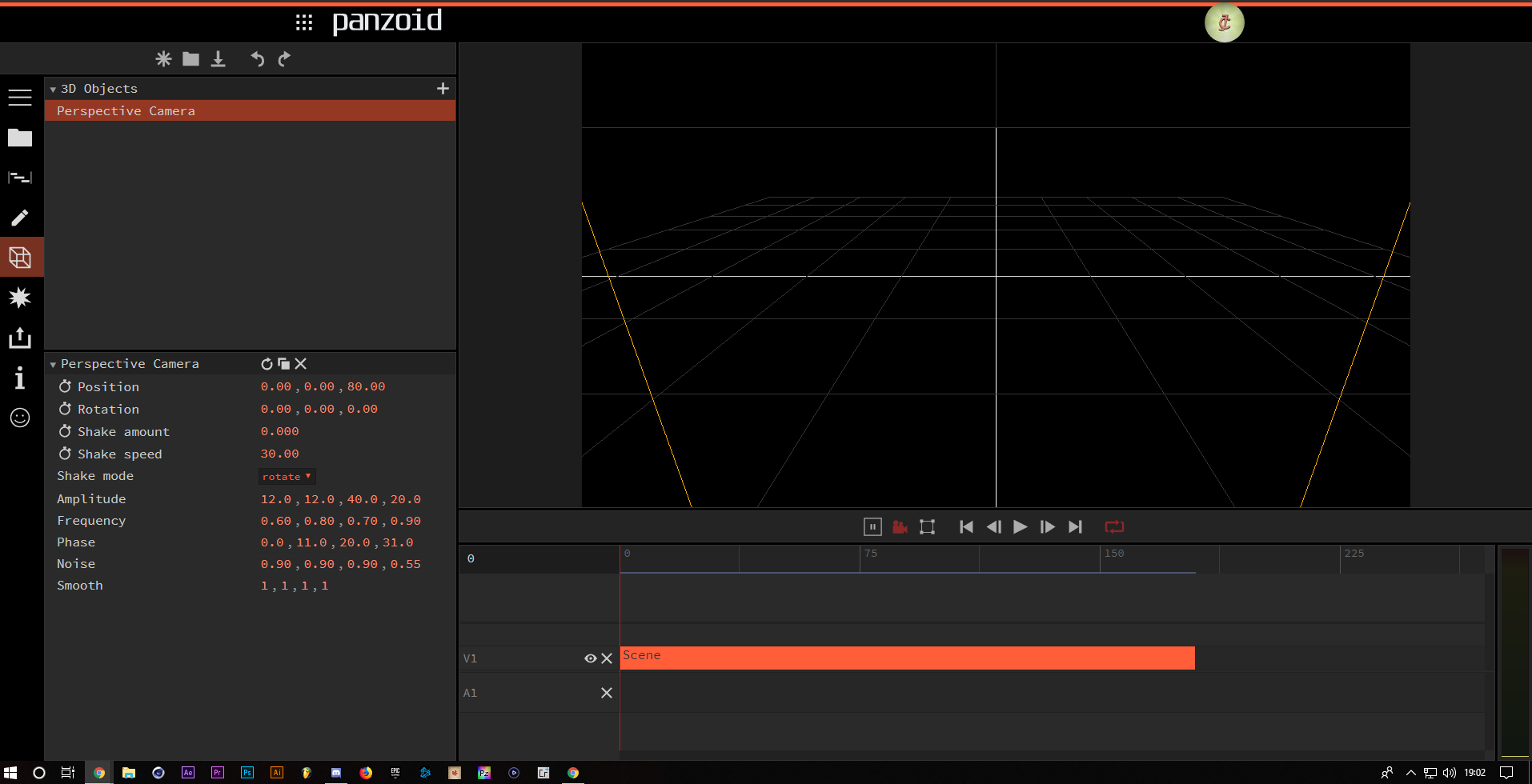Viewport: 1532px width, 784px height.
Task: Toggle the loop playback button
Action: tap(1114, 526)
